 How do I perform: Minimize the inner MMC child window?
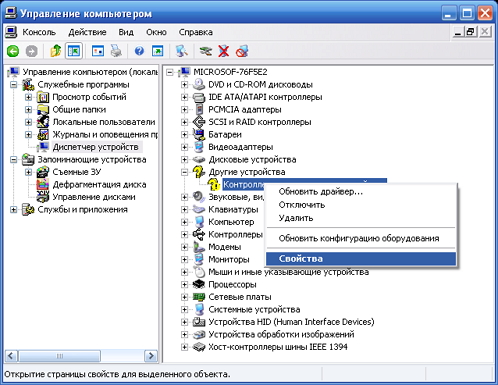[x=458, y=32]
